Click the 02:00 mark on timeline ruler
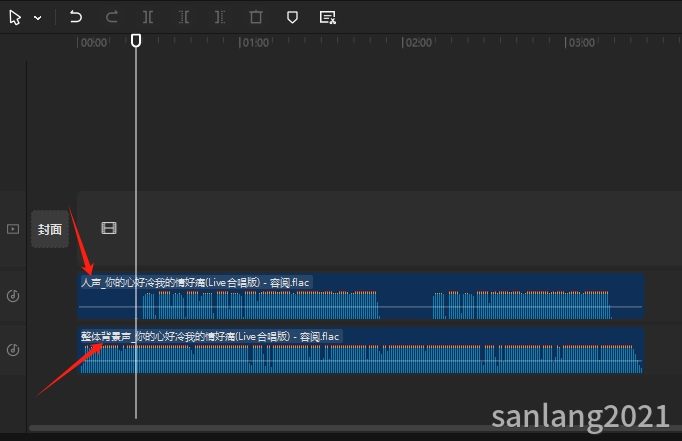This screenshot has height=441, width=682. pyautogui.click(x=417, y=43)
